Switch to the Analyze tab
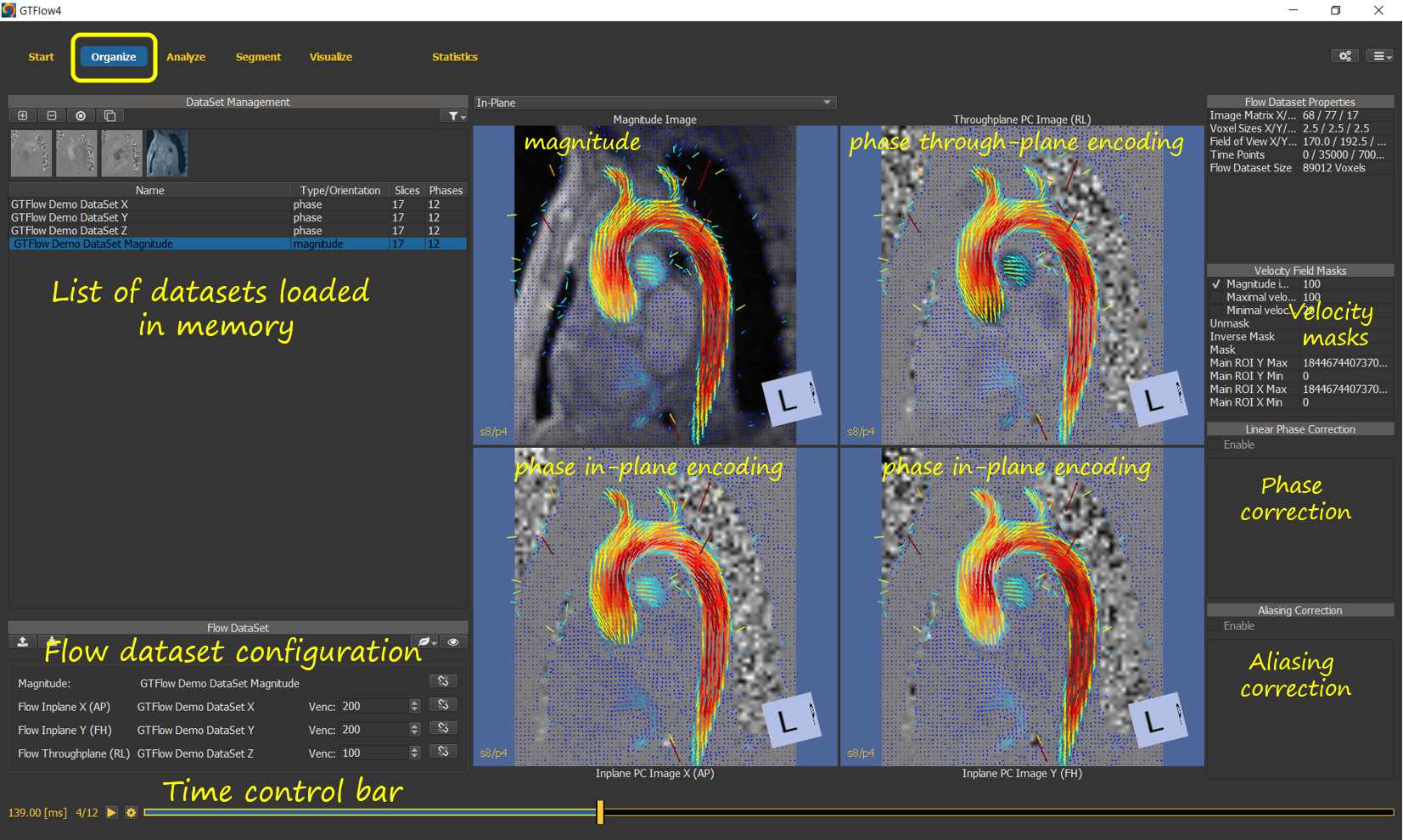 [x=186, y=57]
